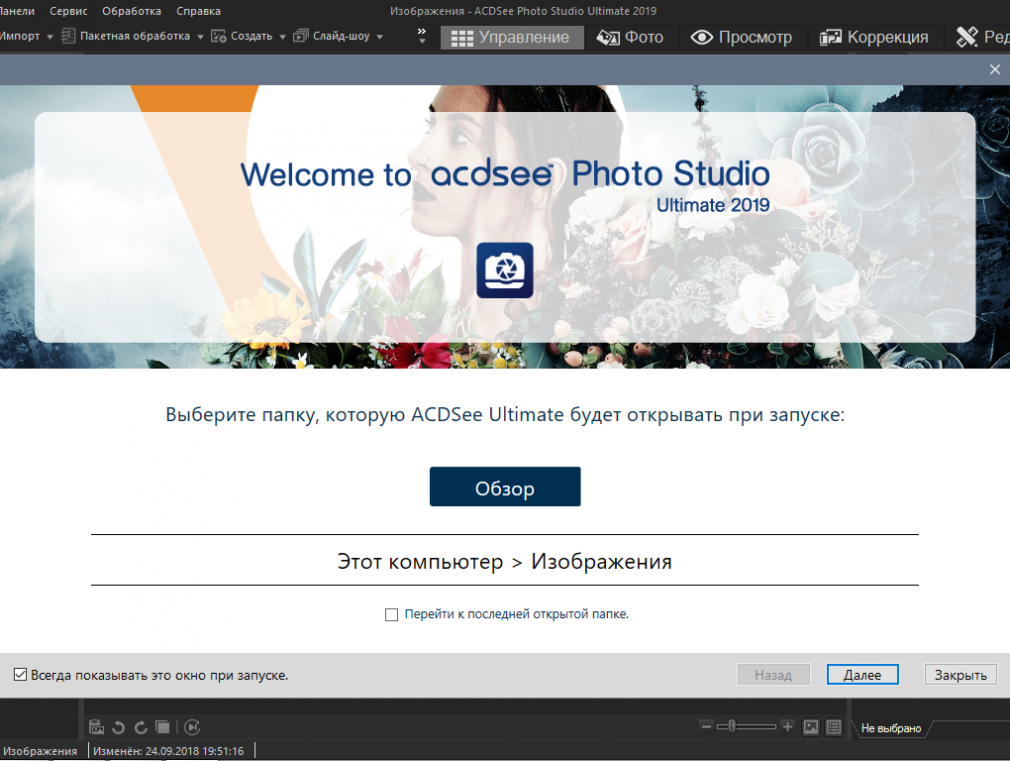Click the zoom out minus button
Viewport: 1010px width, 761px height.
pyautogui.click(x=706, y=727)
